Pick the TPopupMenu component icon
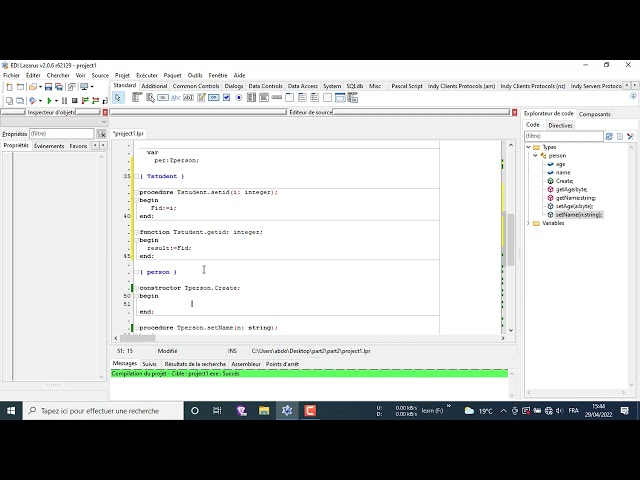 [x=150, y=98]
